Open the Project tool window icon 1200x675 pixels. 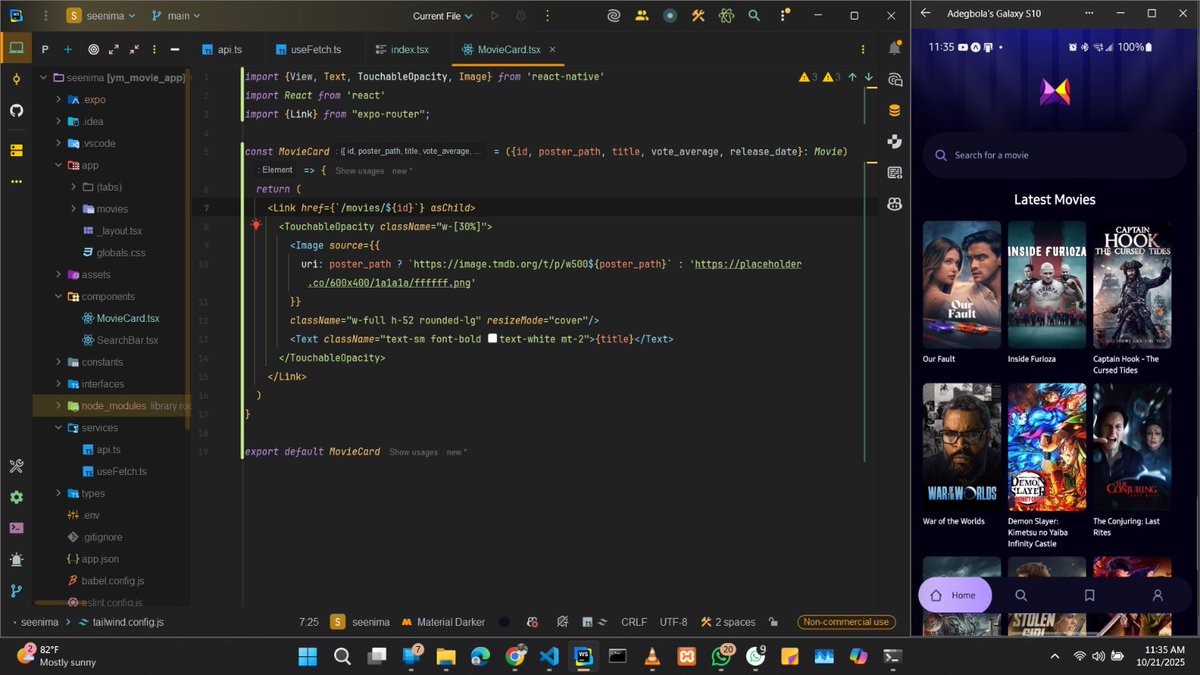[16, 48]
